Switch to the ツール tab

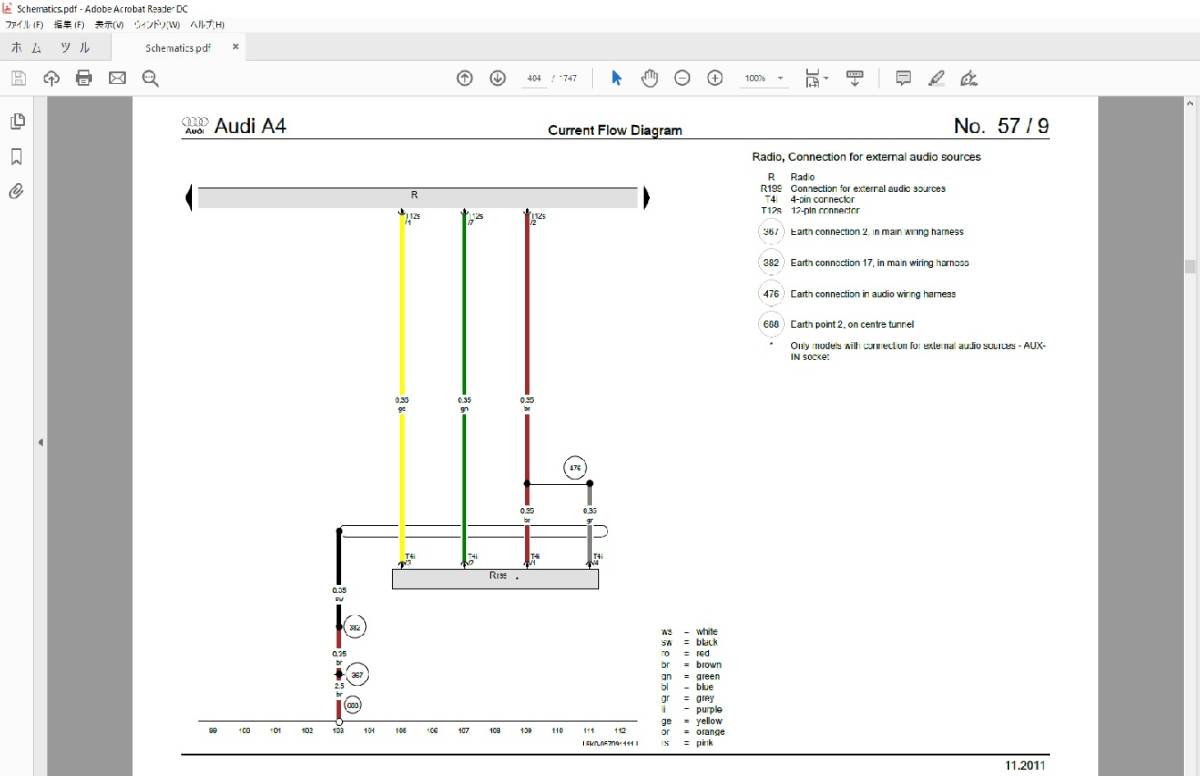pyautogui.click(x=75, y=47)
